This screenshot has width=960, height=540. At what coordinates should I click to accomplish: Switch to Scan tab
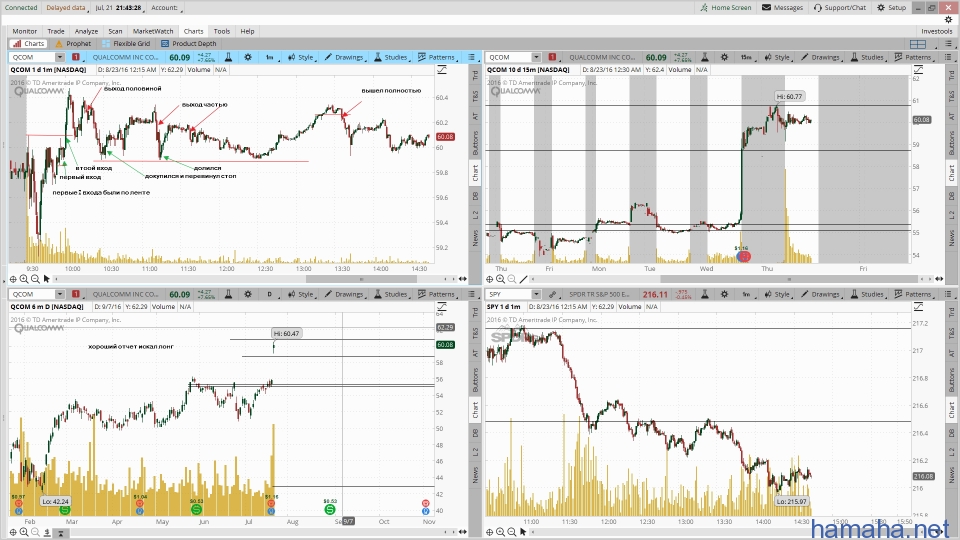click(115, 31)
